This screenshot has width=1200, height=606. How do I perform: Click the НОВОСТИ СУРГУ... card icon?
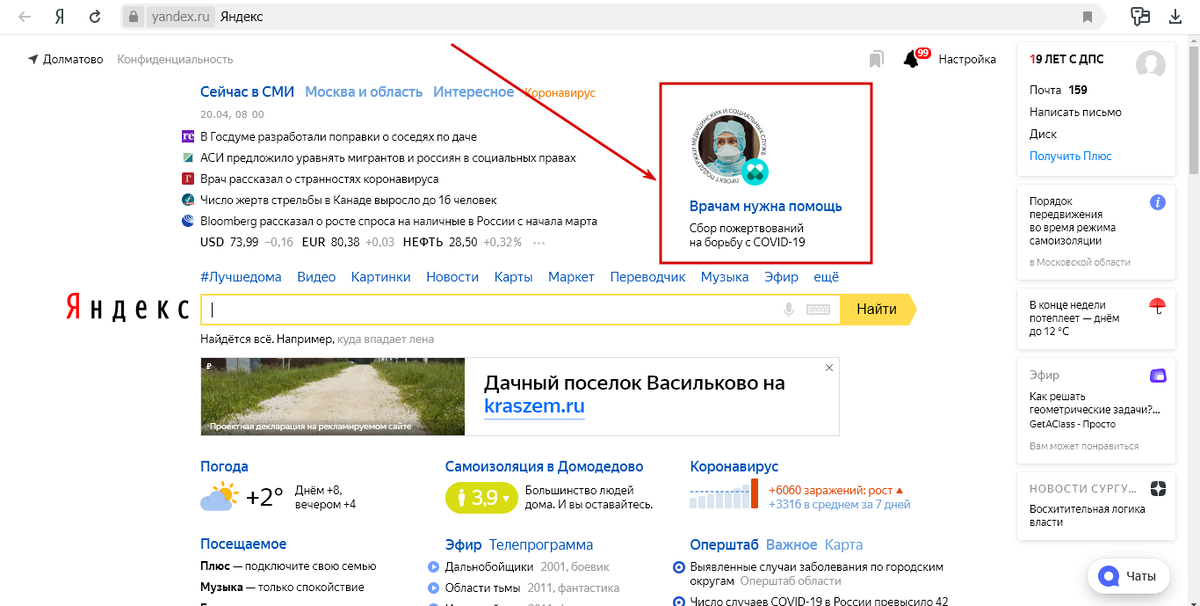[1158, 488]
